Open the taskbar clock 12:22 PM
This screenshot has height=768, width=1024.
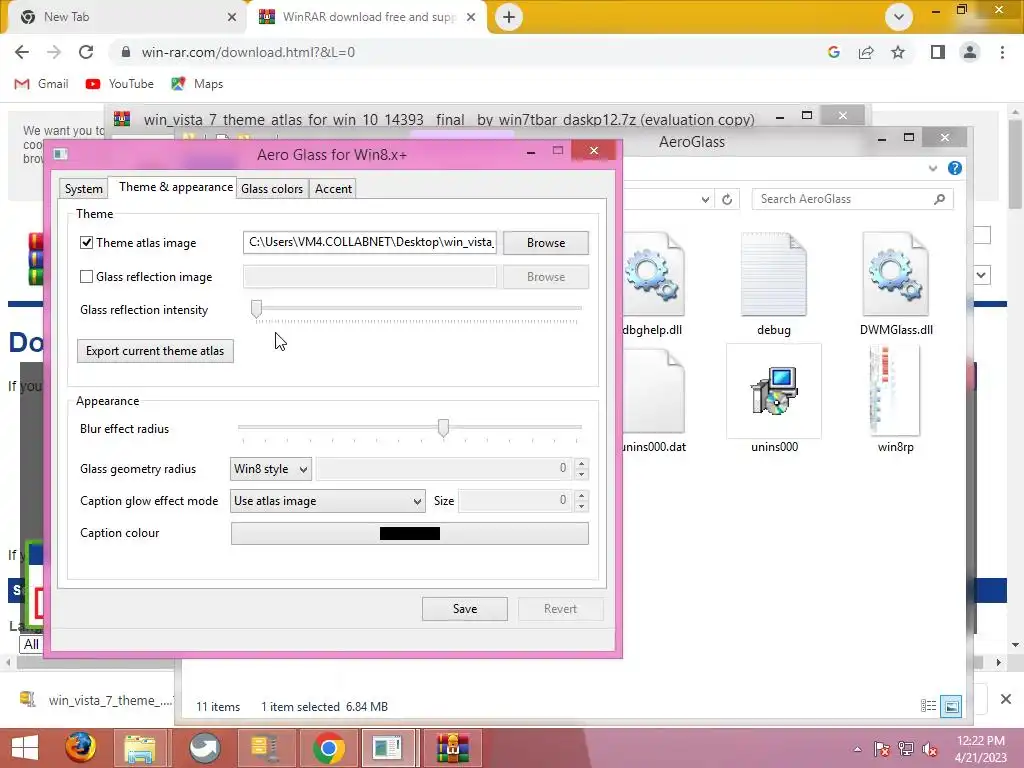click(980, 749)
